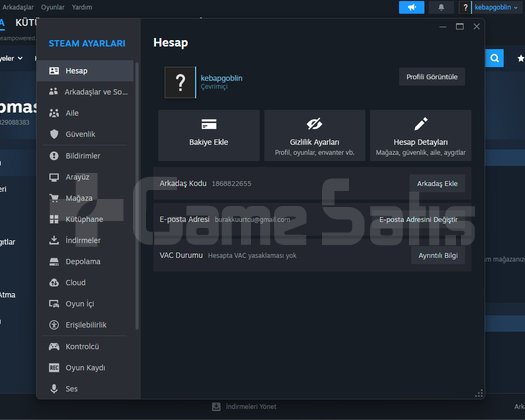The height and width of the screenshot is (420, 525).
Task: Open the kebapgoblin account dropdown in top bar
Action: (x=496, y=7)
